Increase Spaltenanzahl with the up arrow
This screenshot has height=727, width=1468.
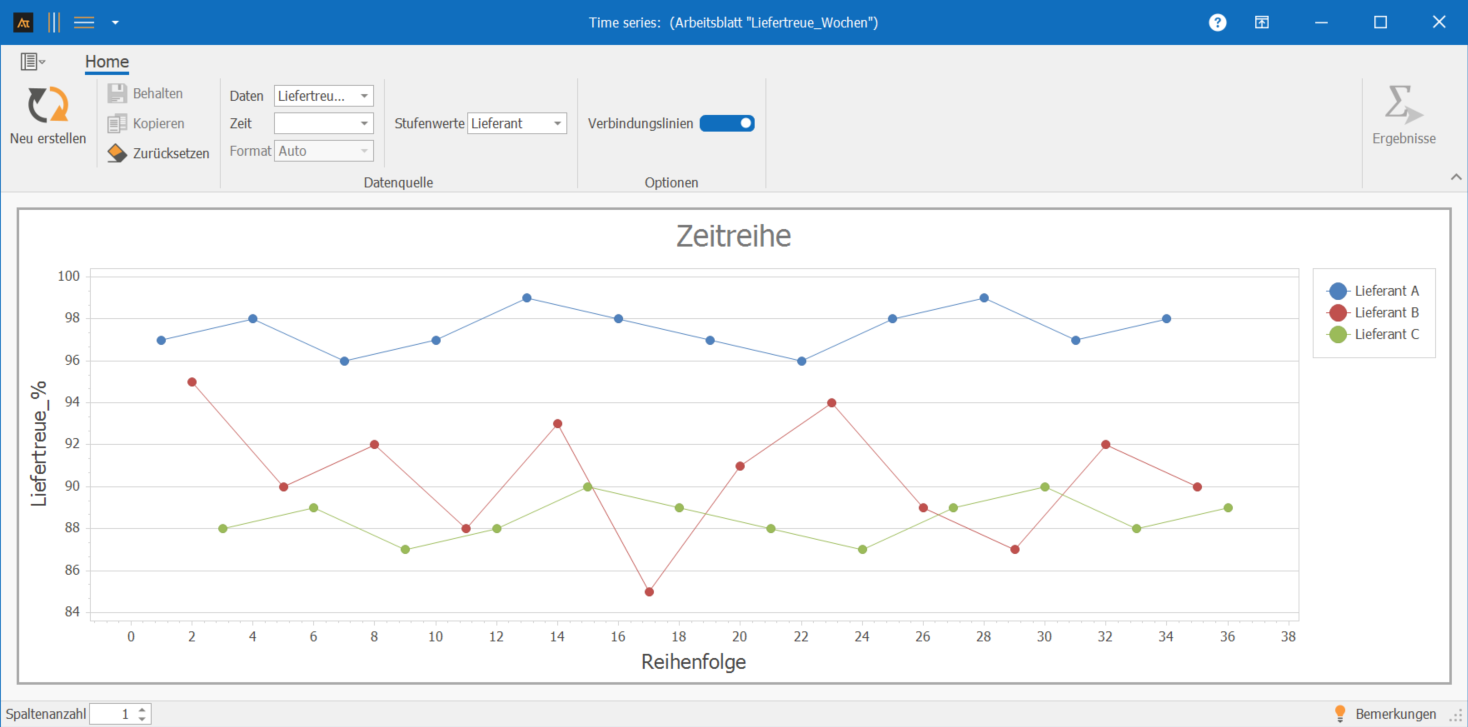point(143,709)
